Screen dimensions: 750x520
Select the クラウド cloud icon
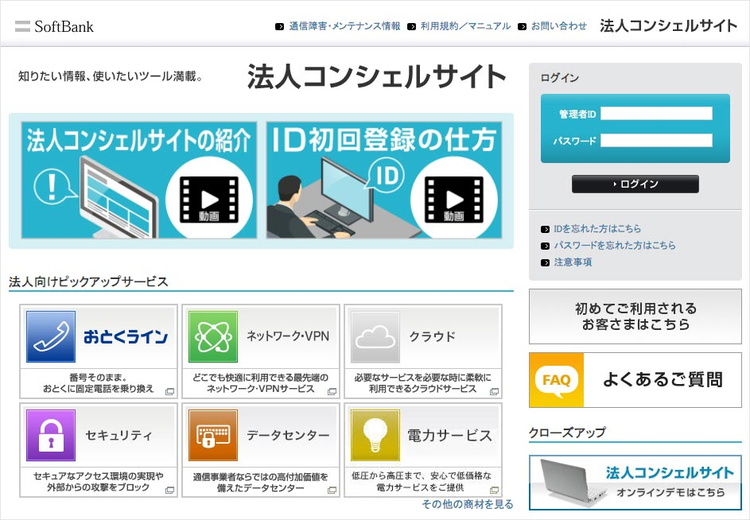[x=375, y=336]
